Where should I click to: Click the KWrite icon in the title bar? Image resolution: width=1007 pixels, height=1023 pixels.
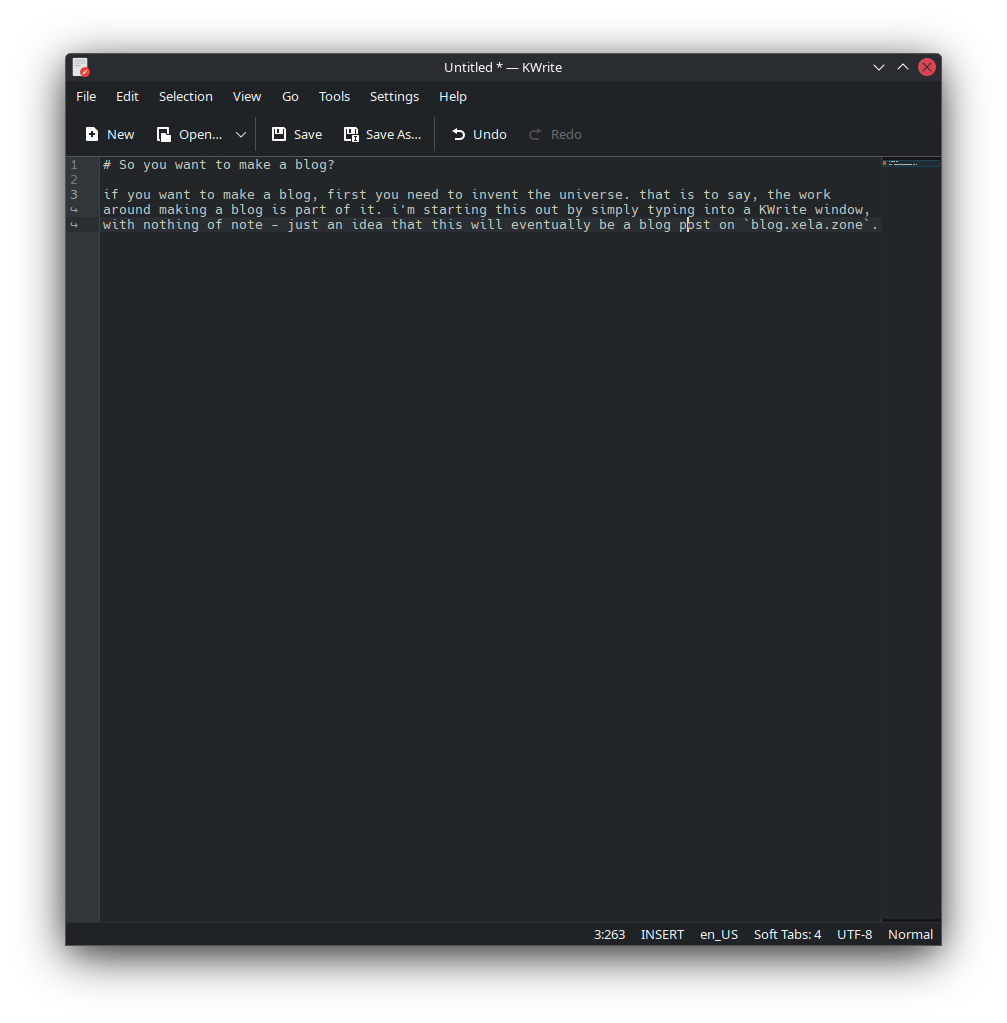click(80, 67)
